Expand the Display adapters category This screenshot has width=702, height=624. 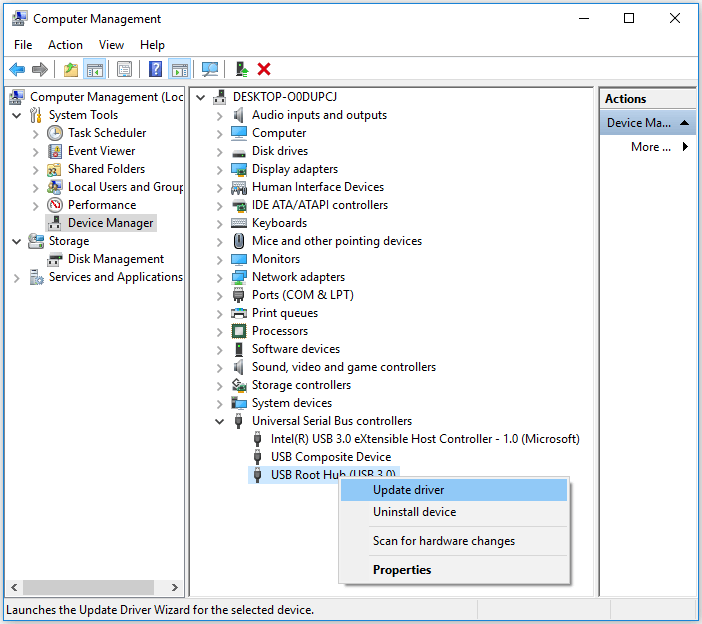tap(220, 169)
